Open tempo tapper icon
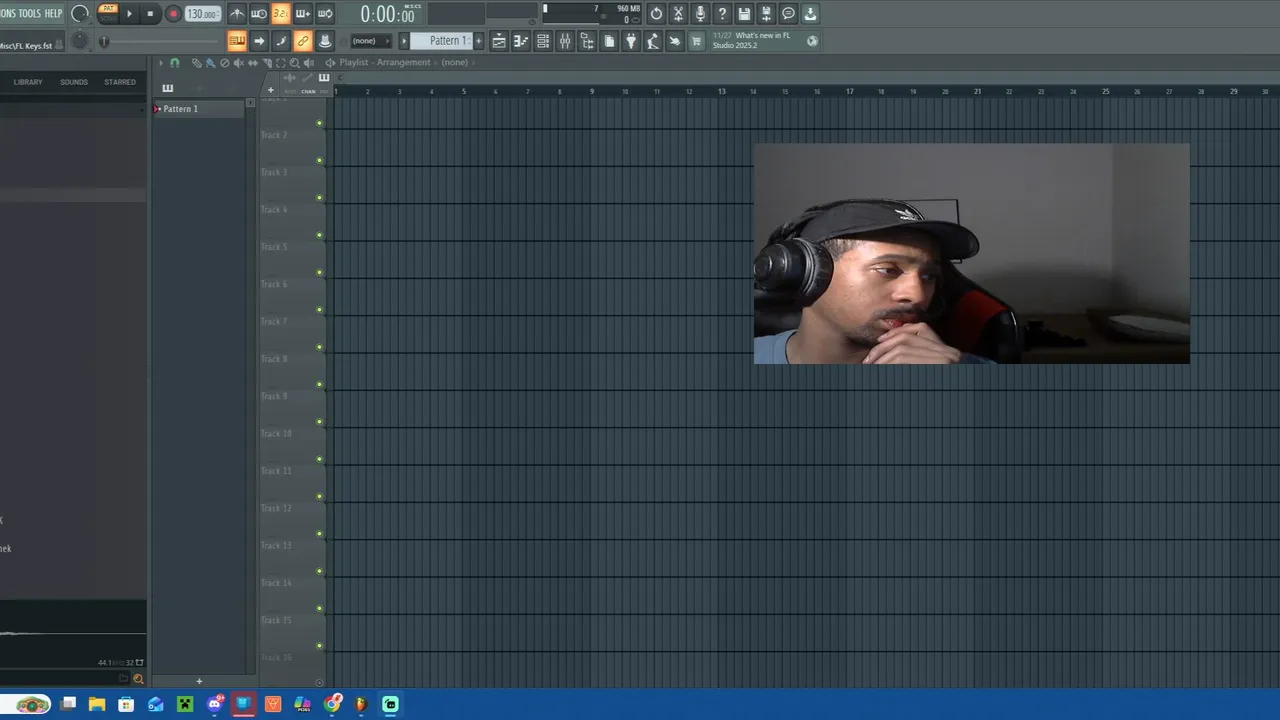This screenshot has height=720, width=1280. tap(653, 41)
